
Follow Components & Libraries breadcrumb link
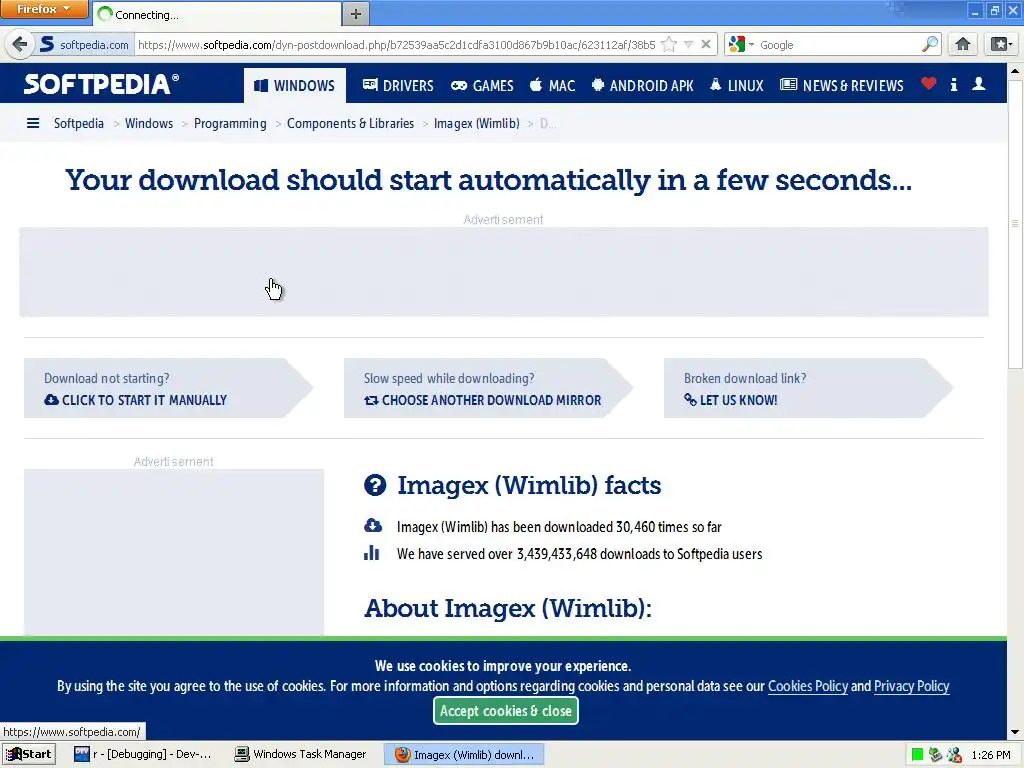pyautogui.click(x=350, y=123)
